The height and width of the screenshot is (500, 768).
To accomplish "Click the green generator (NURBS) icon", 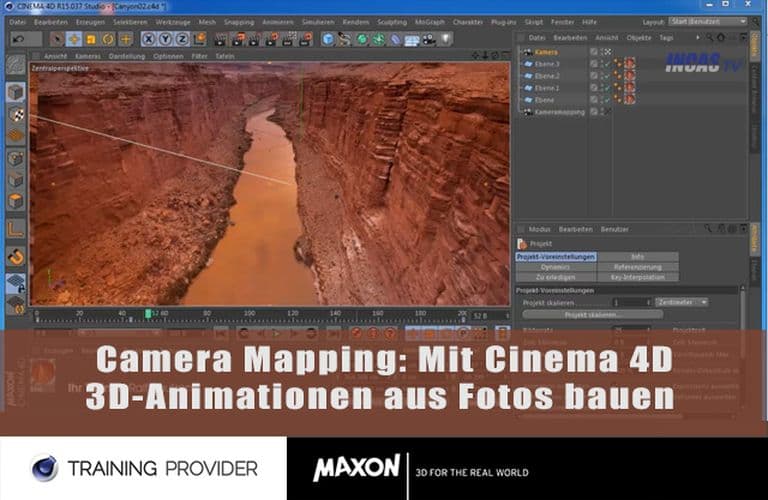I will [361, 39].
